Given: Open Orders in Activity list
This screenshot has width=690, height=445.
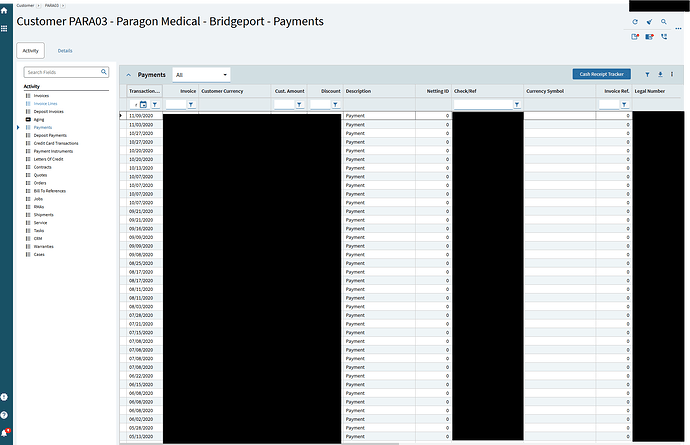Looking at the screenshot, I should pos(40,183).
